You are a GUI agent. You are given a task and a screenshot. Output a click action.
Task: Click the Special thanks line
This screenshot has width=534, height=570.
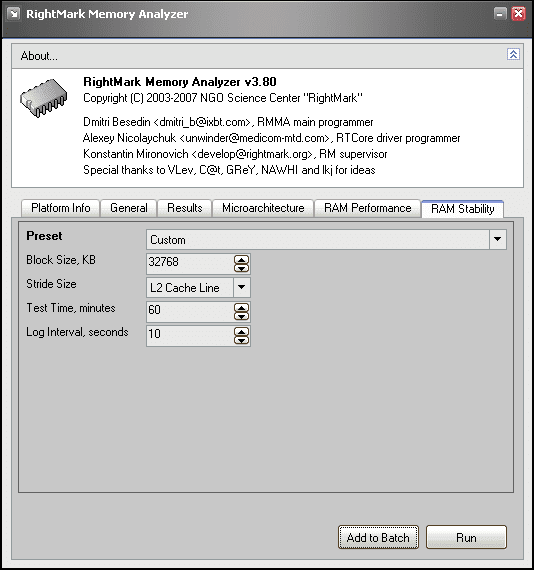point(229,170)
